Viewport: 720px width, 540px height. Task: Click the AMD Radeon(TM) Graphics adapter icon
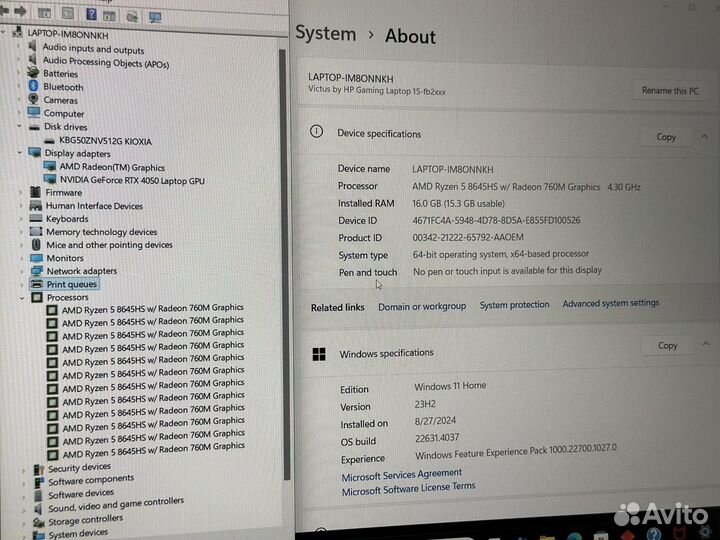coord(50,166)
